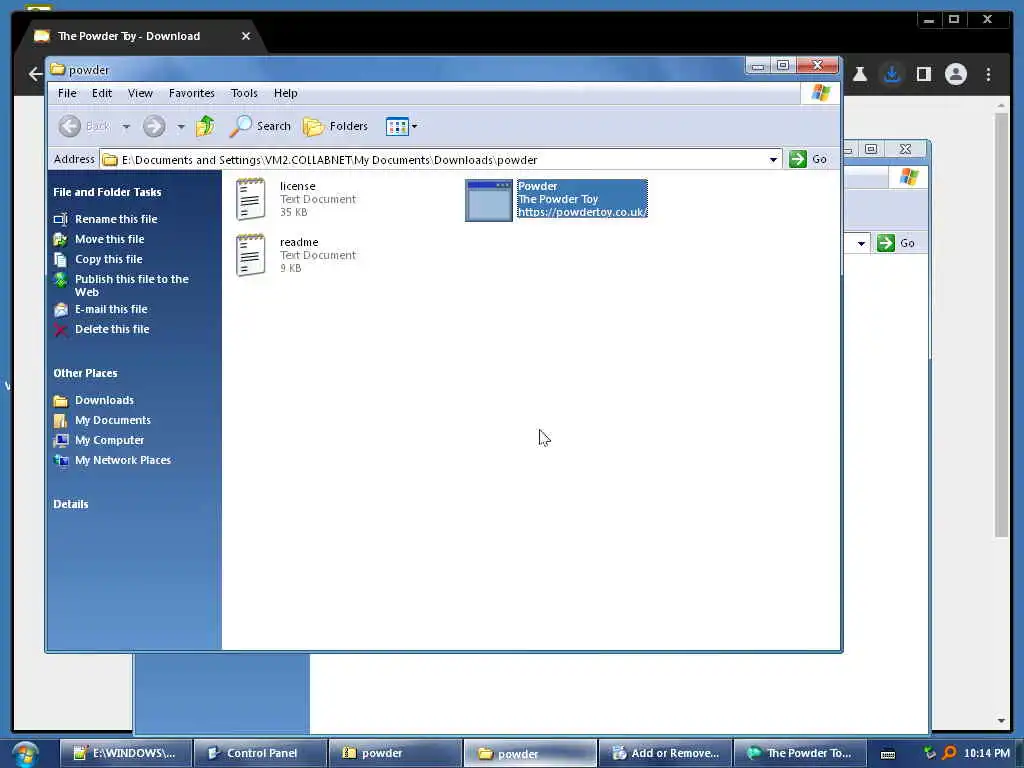1024x768 pixels.
Task: Click the Powder file name label
Action: click(x=537, y=186)
